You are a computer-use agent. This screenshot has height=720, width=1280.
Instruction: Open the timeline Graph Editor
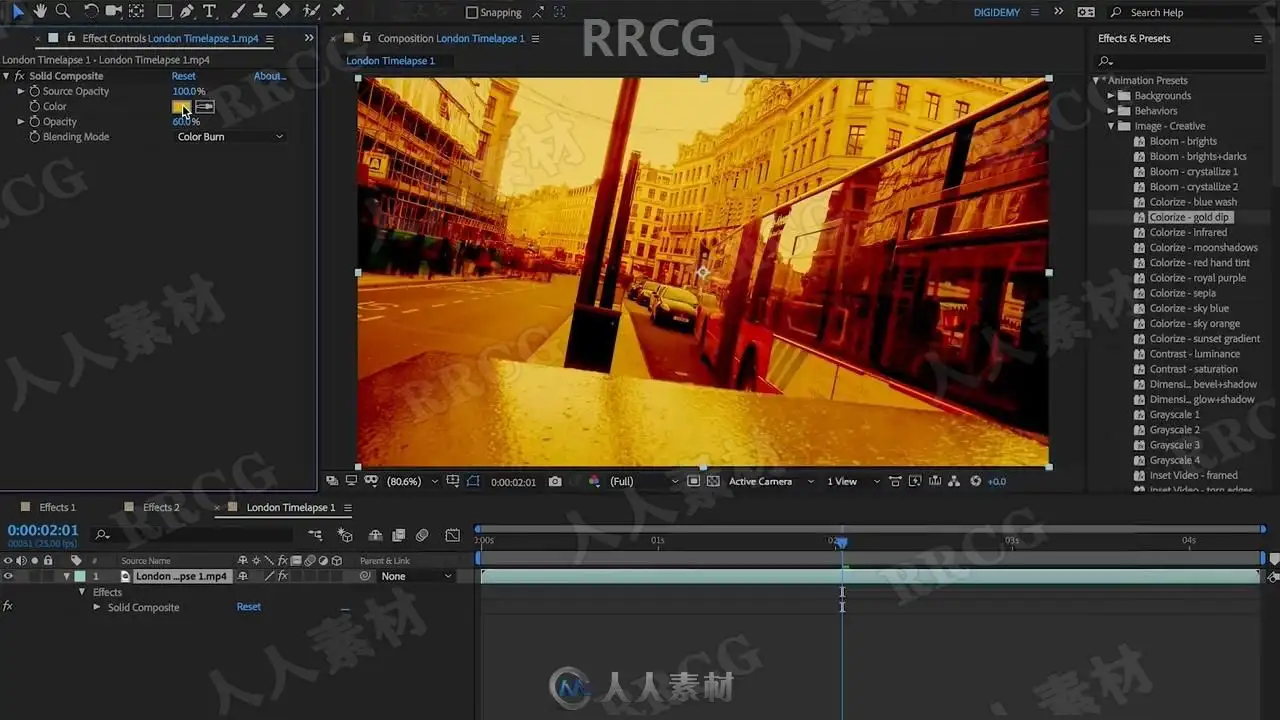tap(452, 536)
